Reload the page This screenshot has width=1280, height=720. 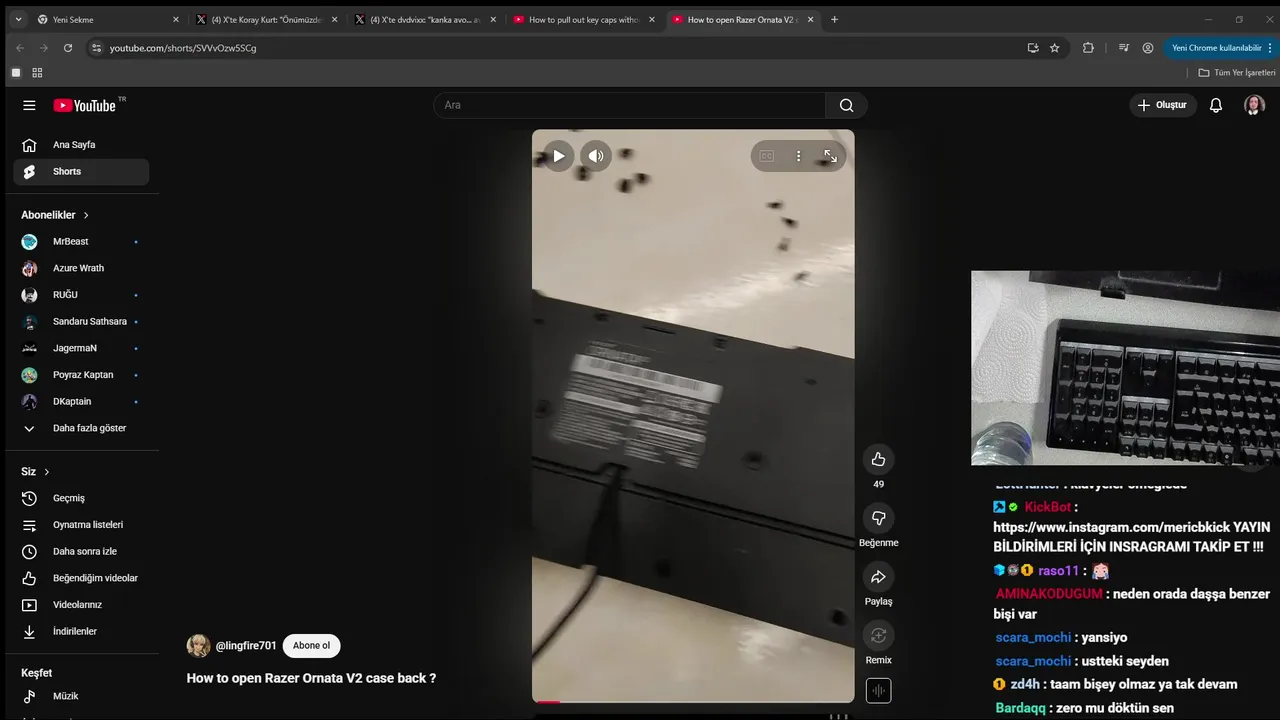pos(67,47)
